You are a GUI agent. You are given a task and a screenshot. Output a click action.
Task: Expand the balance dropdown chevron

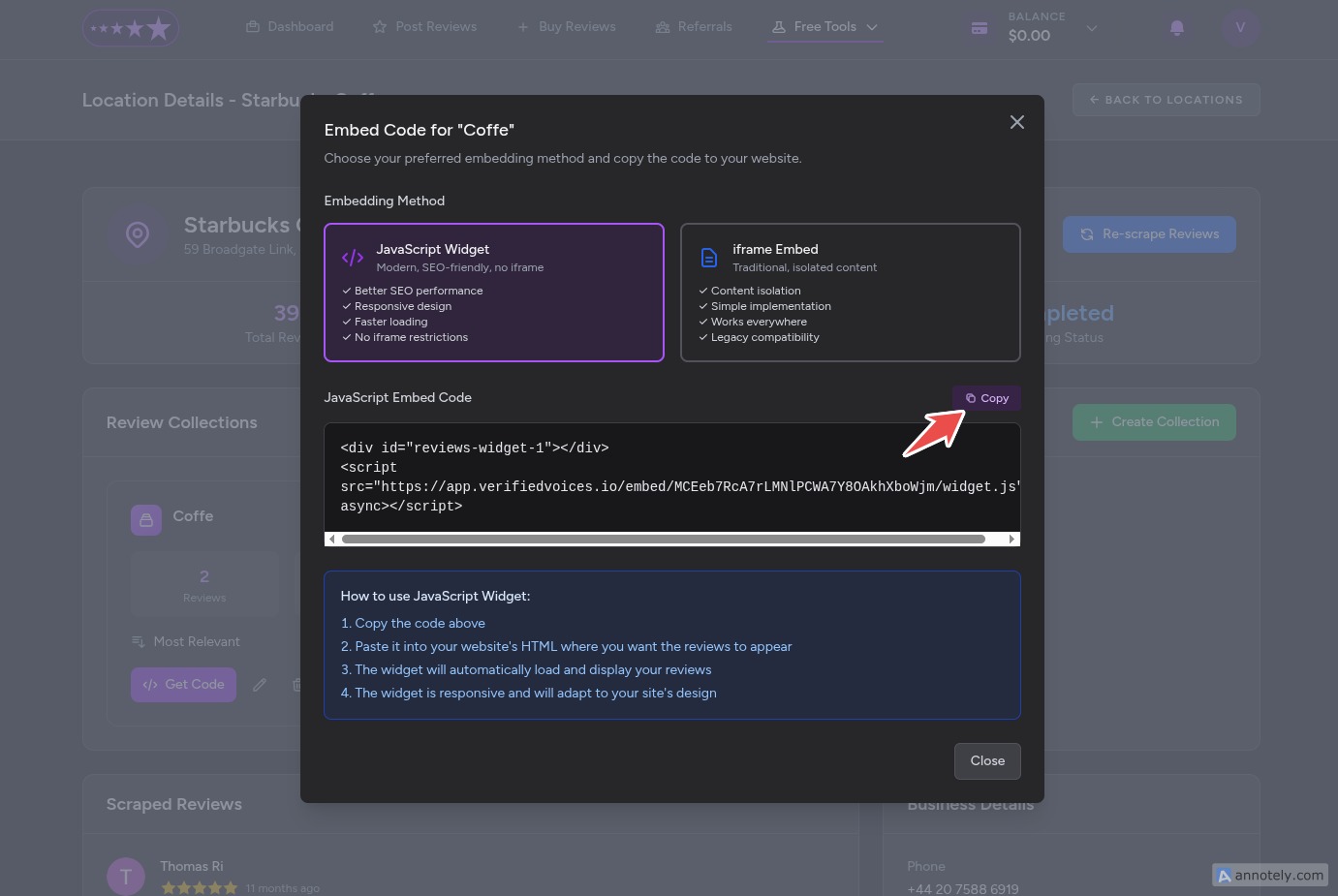[1092, 28]
